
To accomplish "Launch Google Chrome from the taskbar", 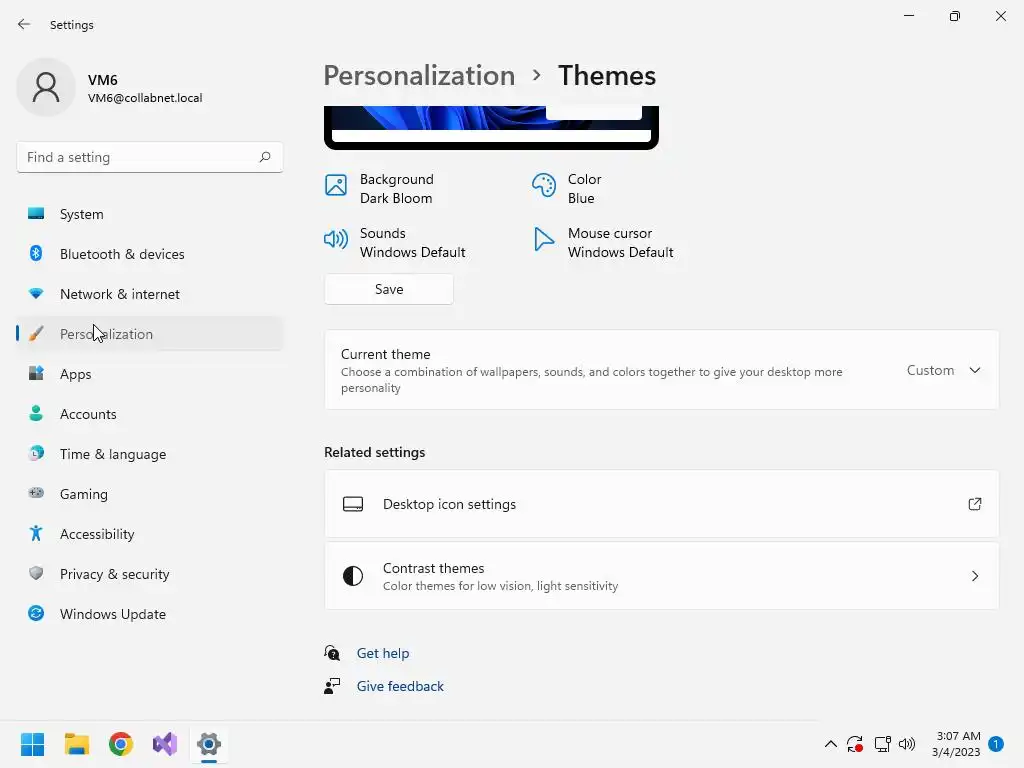I will click(121, 744).
